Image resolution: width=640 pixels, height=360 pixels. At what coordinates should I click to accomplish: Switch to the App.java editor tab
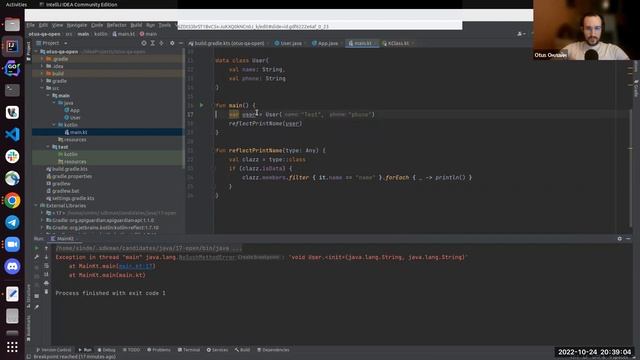point(325,43)
